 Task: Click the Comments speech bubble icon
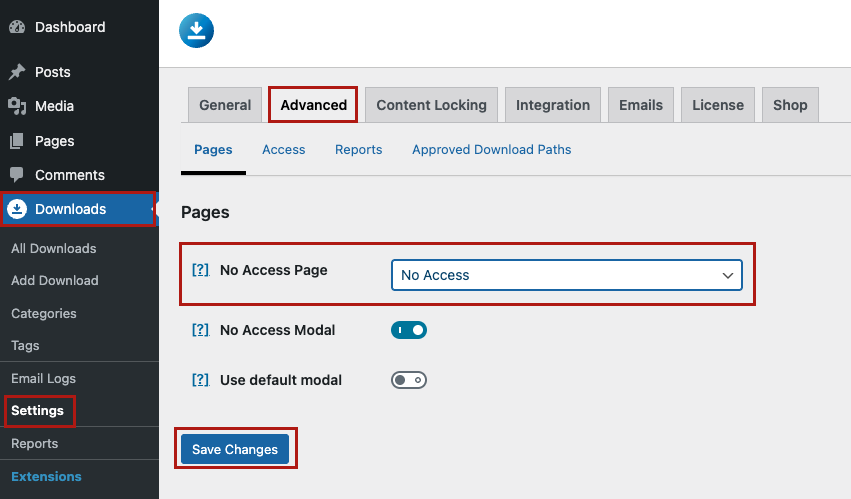tap(17, 174)
